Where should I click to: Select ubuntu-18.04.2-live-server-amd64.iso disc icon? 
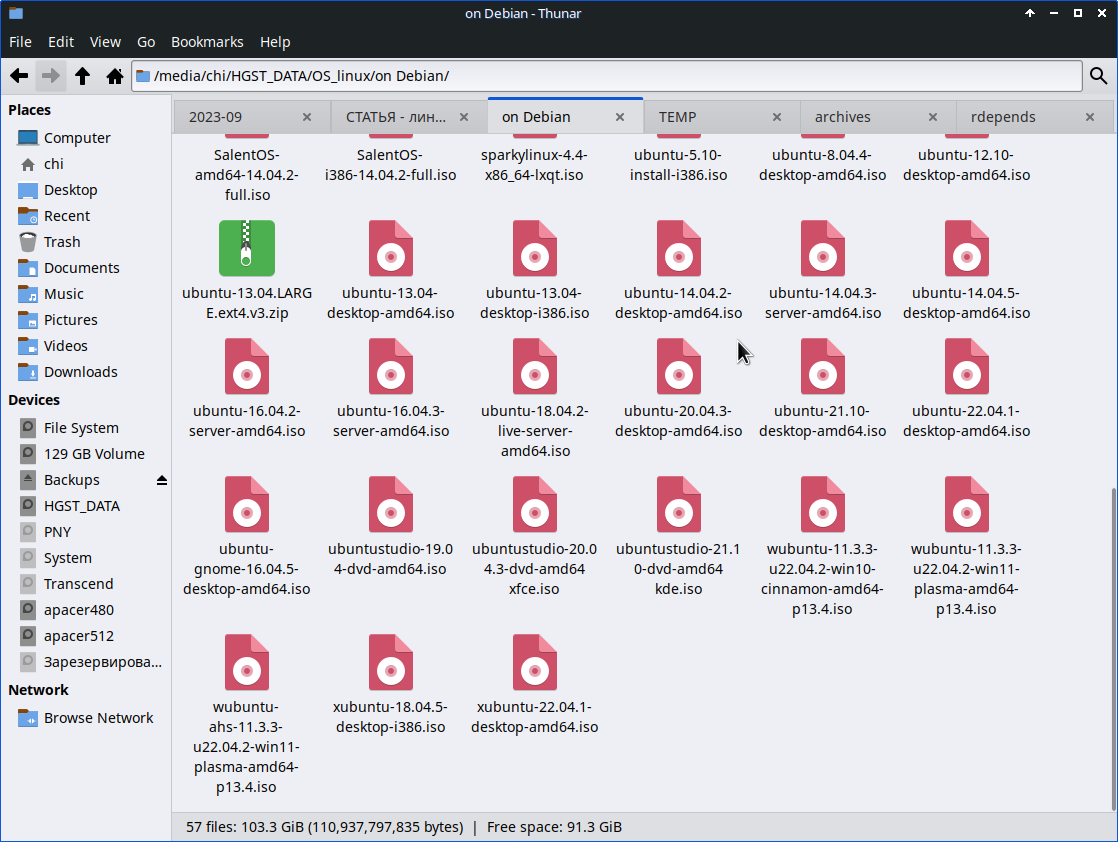pos(535,366)
